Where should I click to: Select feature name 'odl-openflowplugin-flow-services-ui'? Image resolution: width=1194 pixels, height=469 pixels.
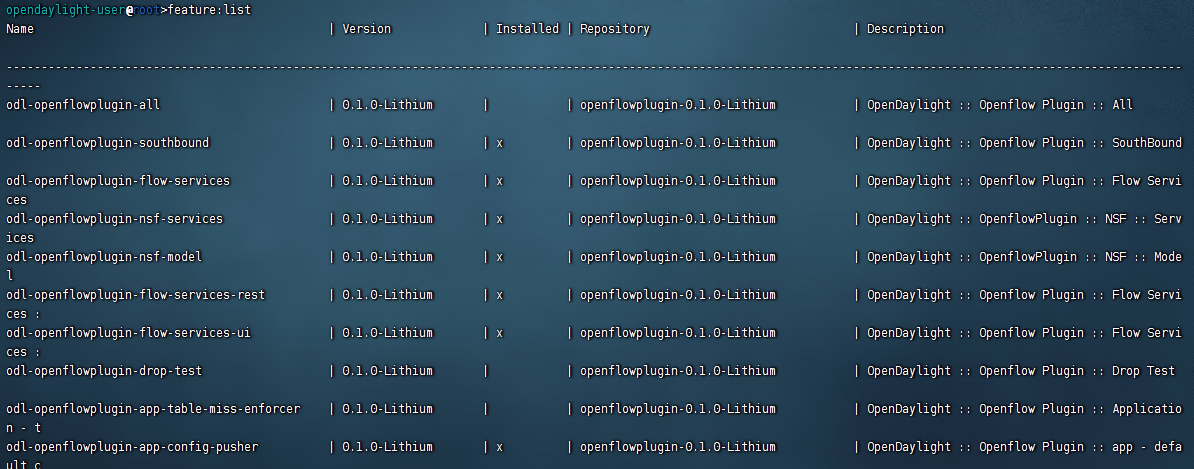pos(129,333)
